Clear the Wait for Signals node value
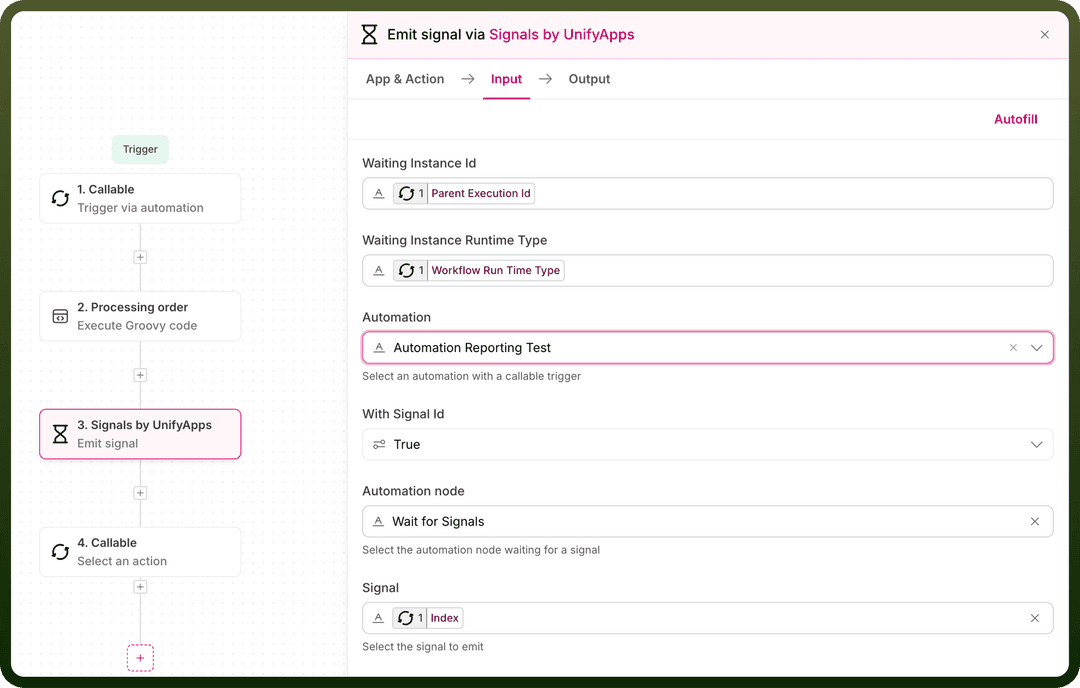Screen dimensions: 1080x688 click(x=1035, y=521)
